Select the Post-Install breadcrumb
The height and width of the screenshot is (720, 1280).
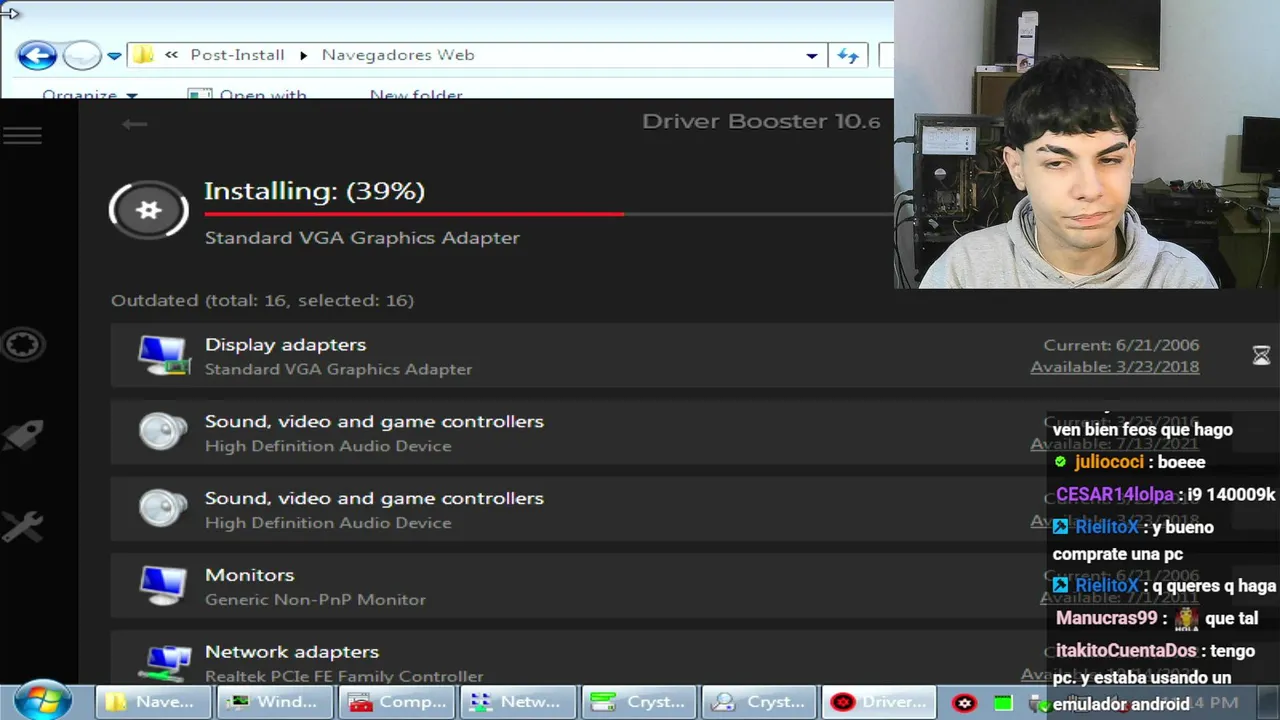tap(237, 55)
